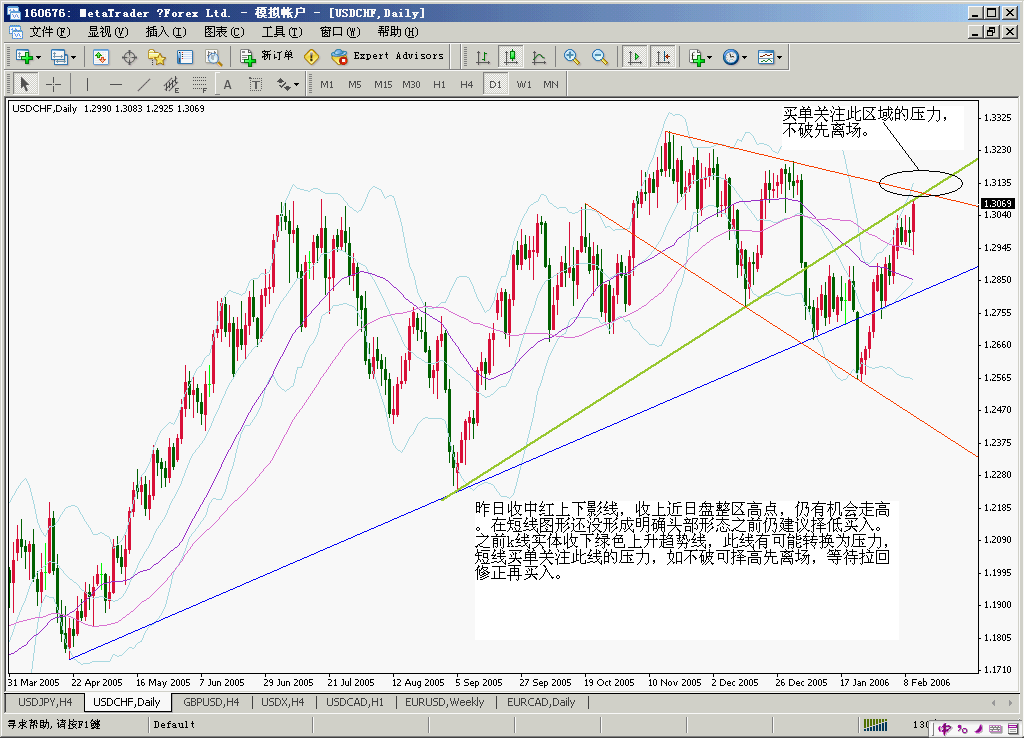
Task: Open the New Chart dropdown arrow
Action: [39, 57]
